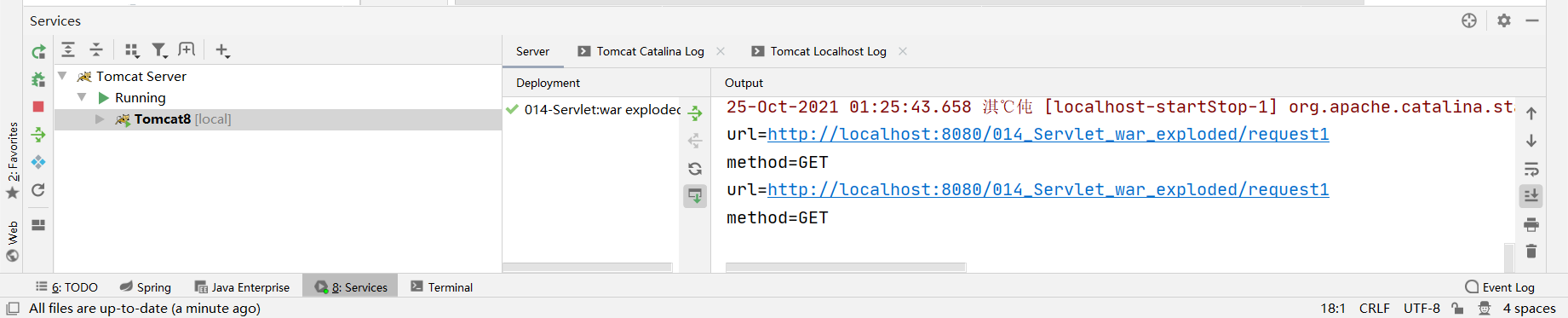Expand the Tomcat8 [local] node
This screenshot has width=1568, height=318.
tap(100, 119)
